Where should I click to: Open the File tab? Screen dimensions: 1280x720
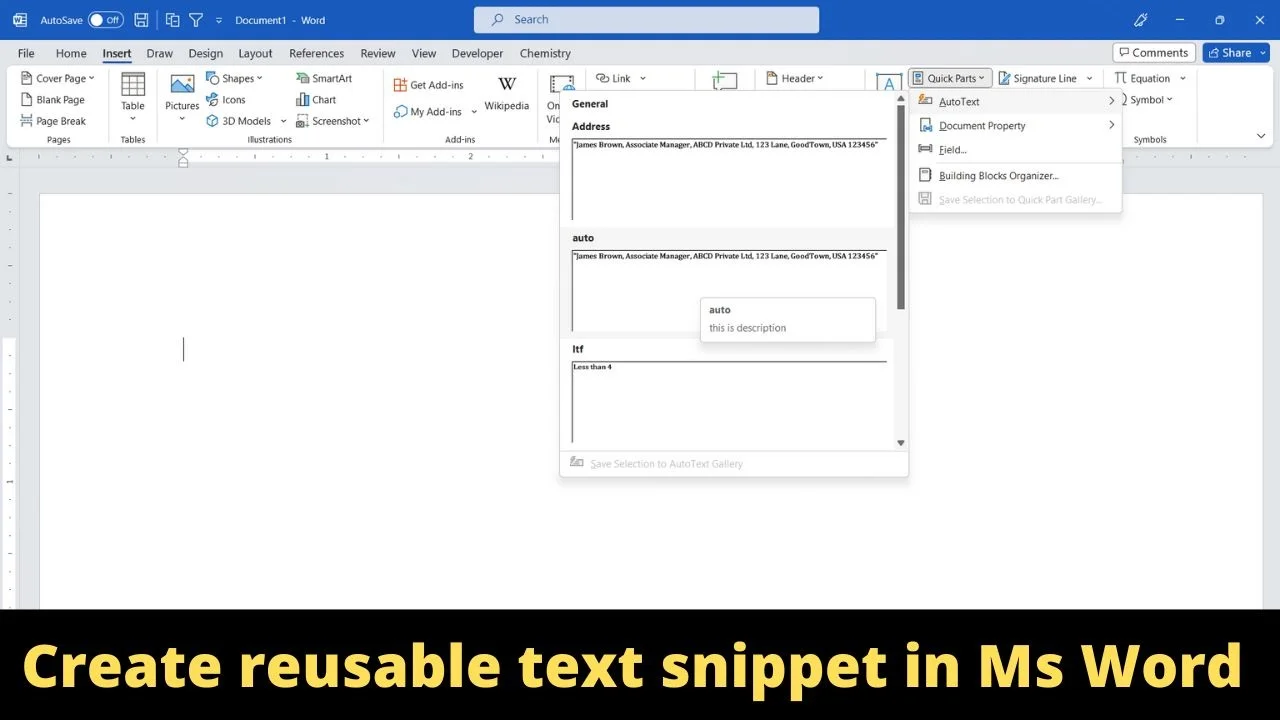tap(26, 54)
